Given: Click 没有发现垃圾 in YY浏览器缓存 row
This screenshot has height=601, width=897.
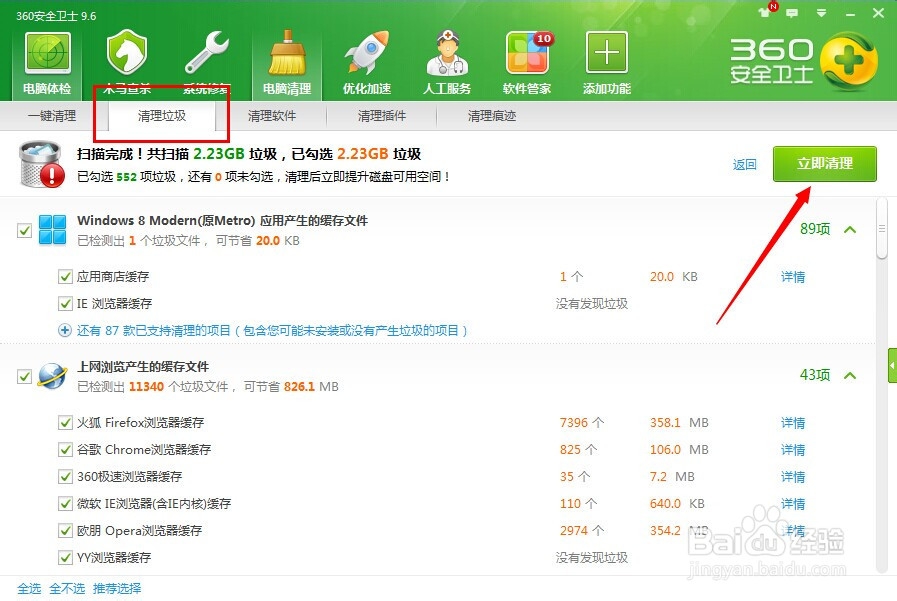Looking at the screenshot, I should click(x=592, y=558).
